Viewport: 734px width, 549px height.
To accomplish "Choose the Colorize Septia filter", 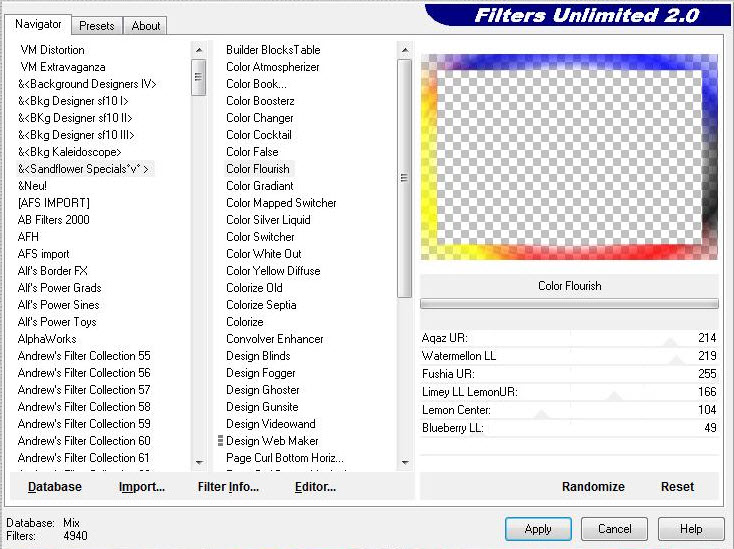I will point(261,305).
